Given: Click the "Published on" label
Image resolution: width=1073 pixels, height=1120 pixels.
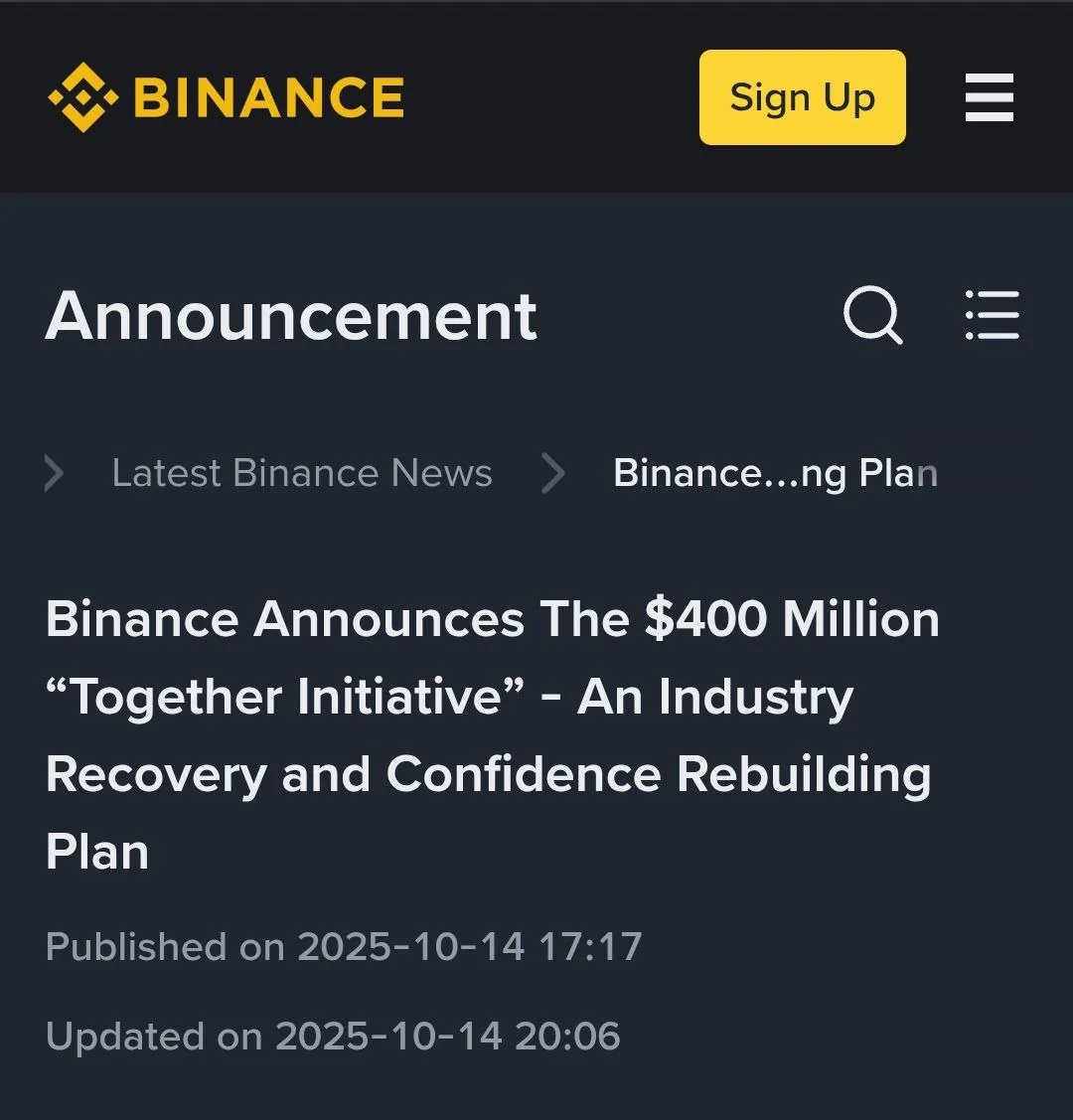Looking at the screenshot, I should point(165,946).
